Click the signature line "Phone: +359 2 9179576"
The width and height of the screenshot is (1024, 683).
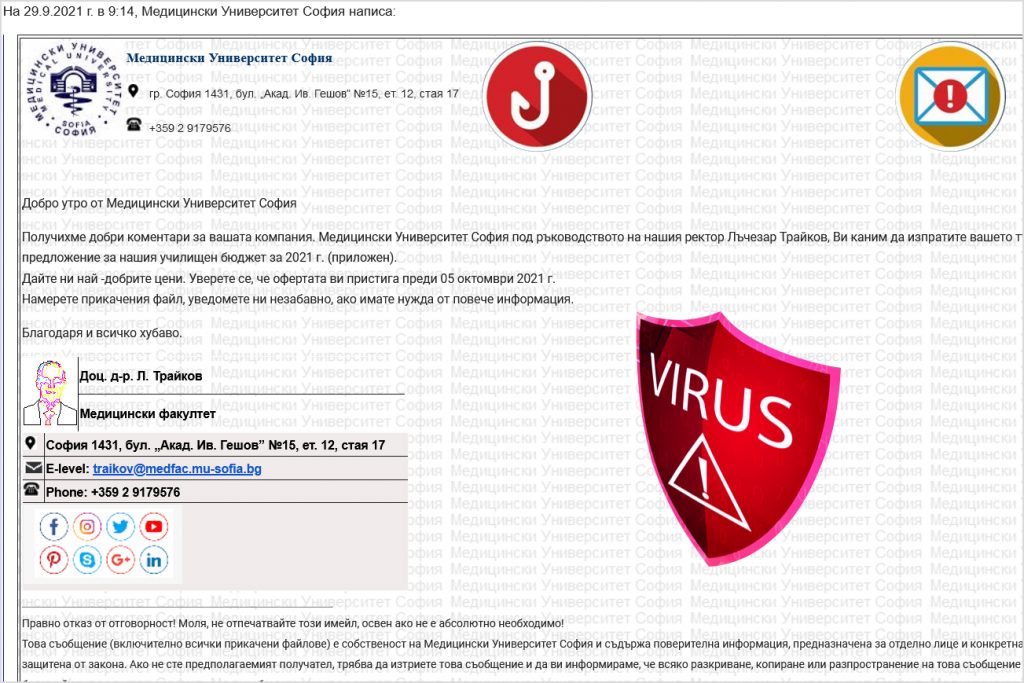(113, 492)
